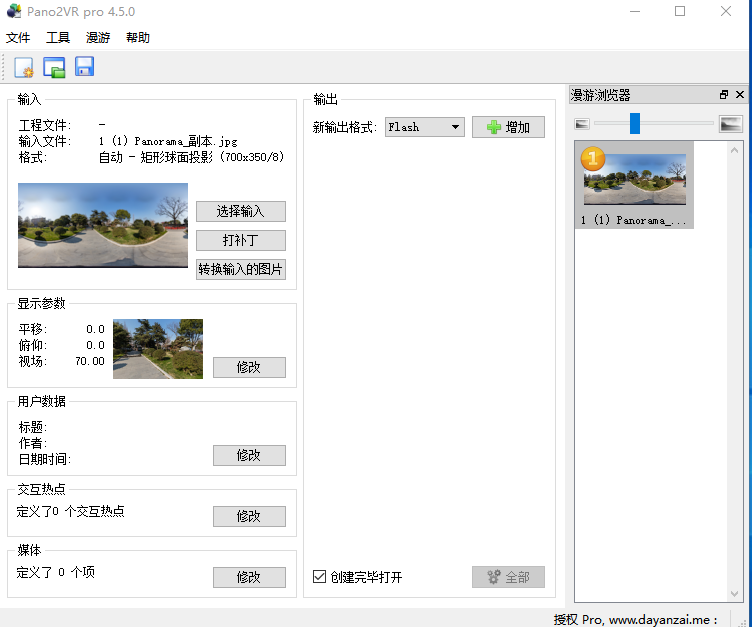Open the 新输出格式 Flash dropdown
Viewport: 752px width, 627px height.
point(425,127)
